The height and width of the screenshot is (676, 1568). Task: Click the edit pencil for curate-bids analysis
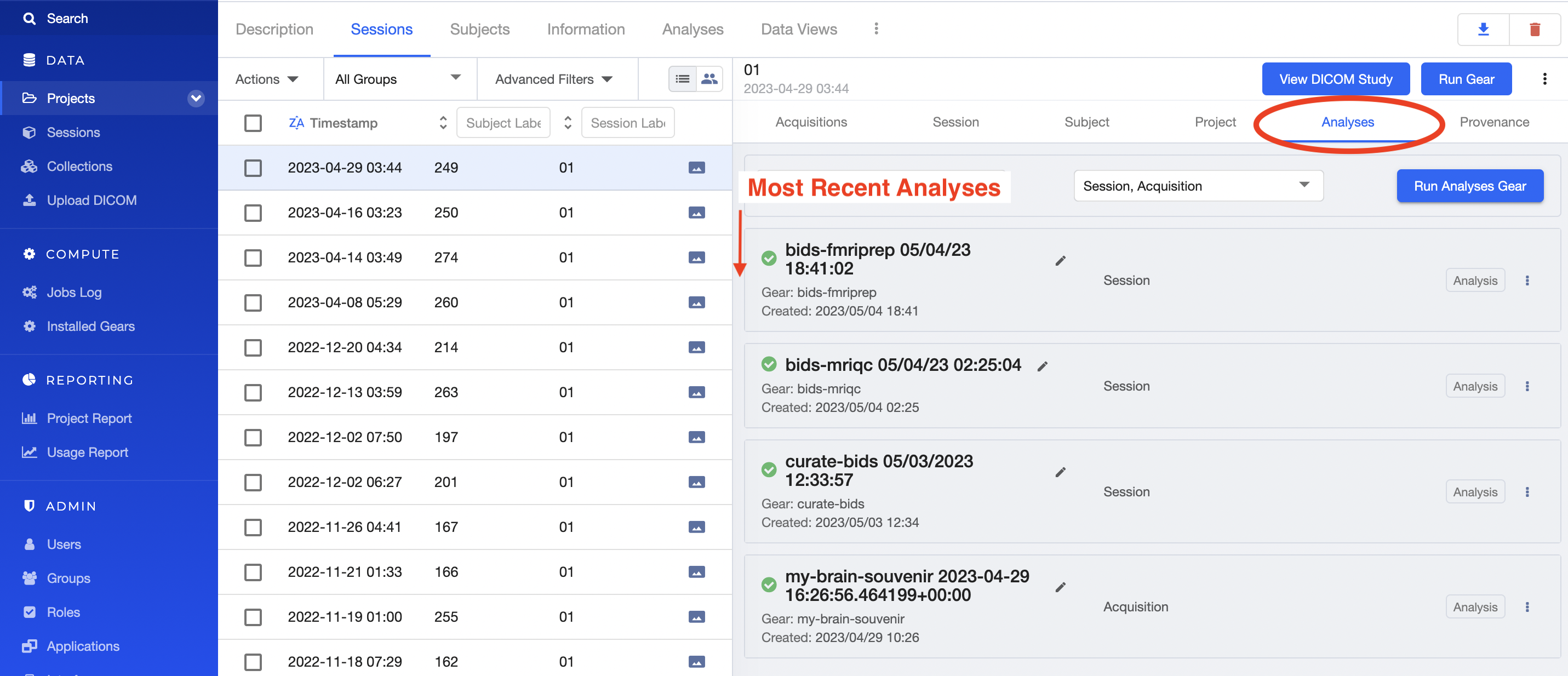point(1060,472)
